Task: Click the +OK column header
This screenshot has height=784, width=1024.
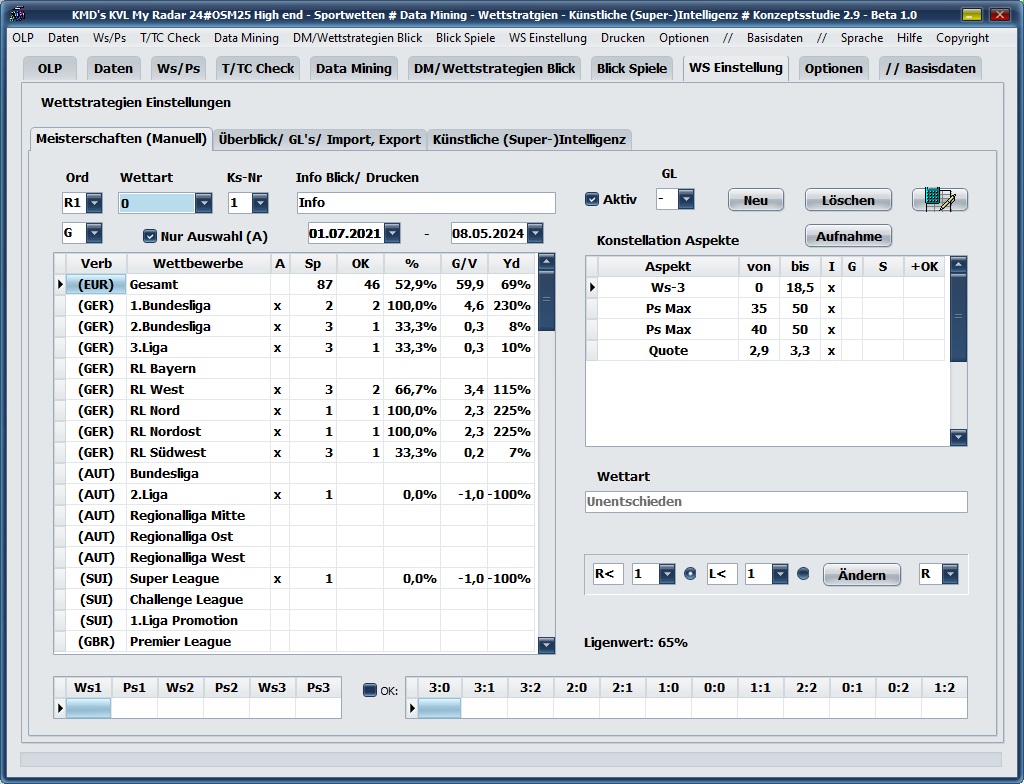Action: (924, 267)
